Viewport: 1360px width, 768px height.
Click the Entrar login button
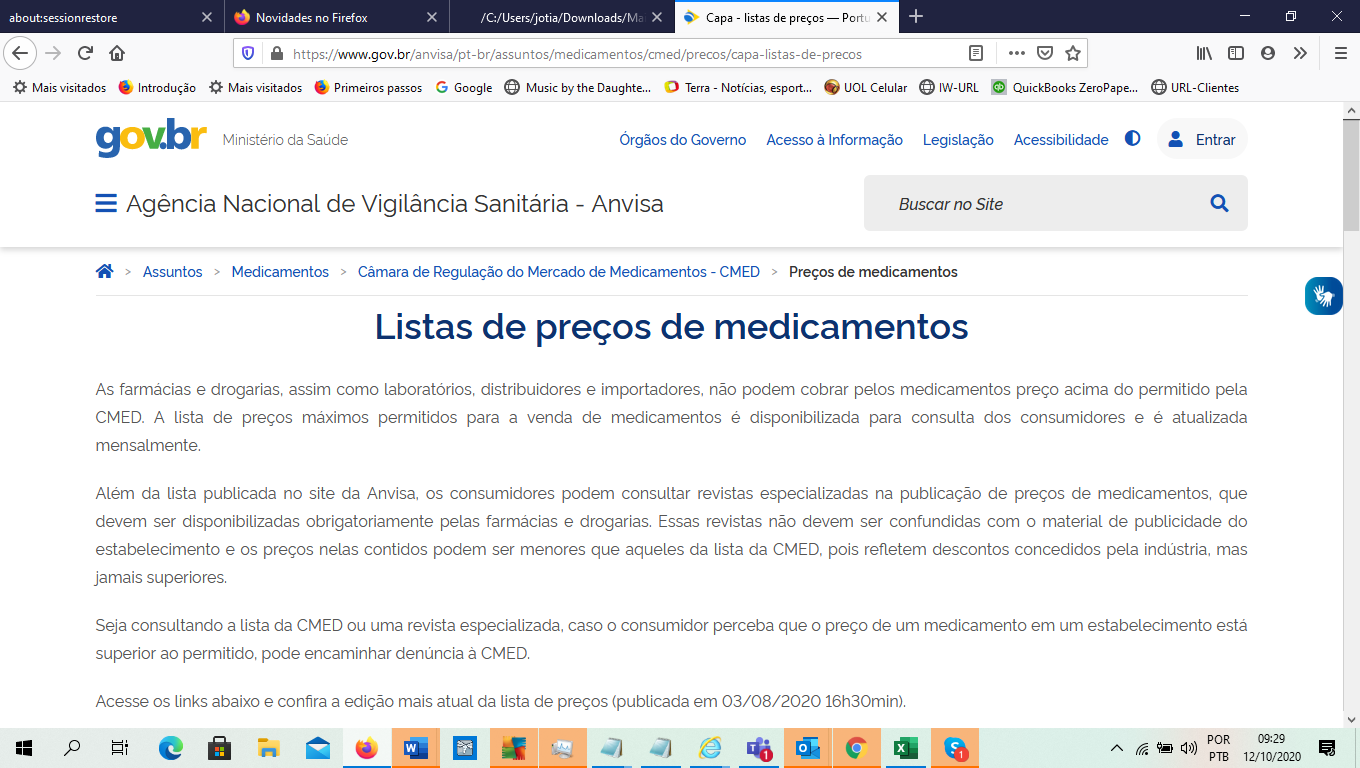point(1203,140)
